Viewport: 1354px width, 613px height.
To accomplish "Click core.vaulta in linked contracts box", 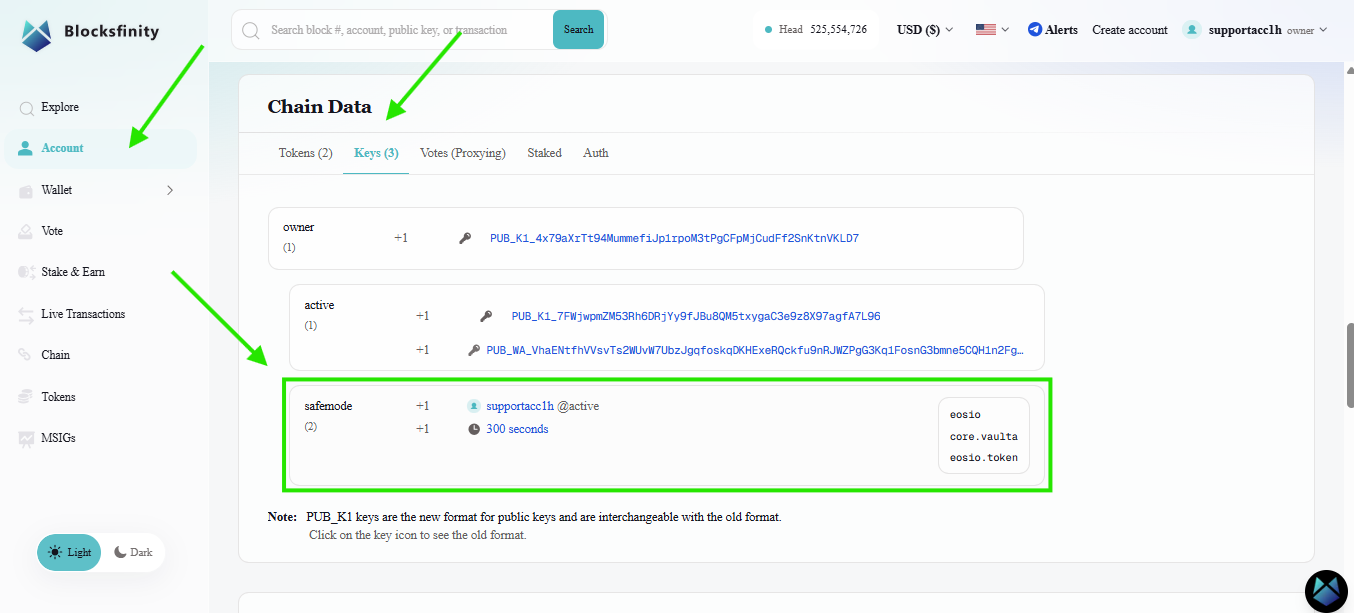I will [984, 436].
